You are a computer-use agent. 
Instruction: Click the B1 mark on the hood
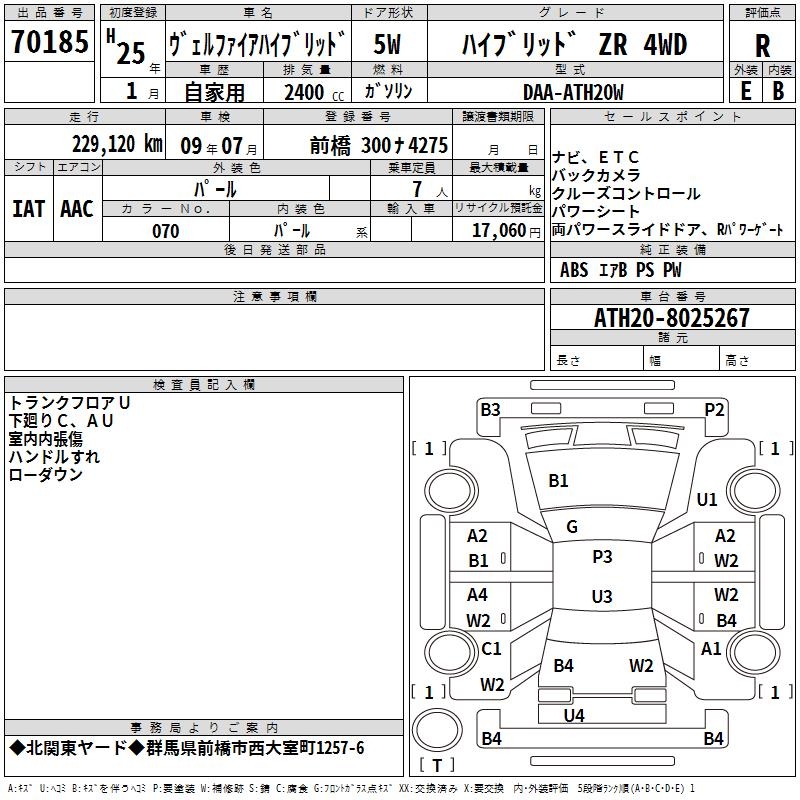tap(558, 481)
